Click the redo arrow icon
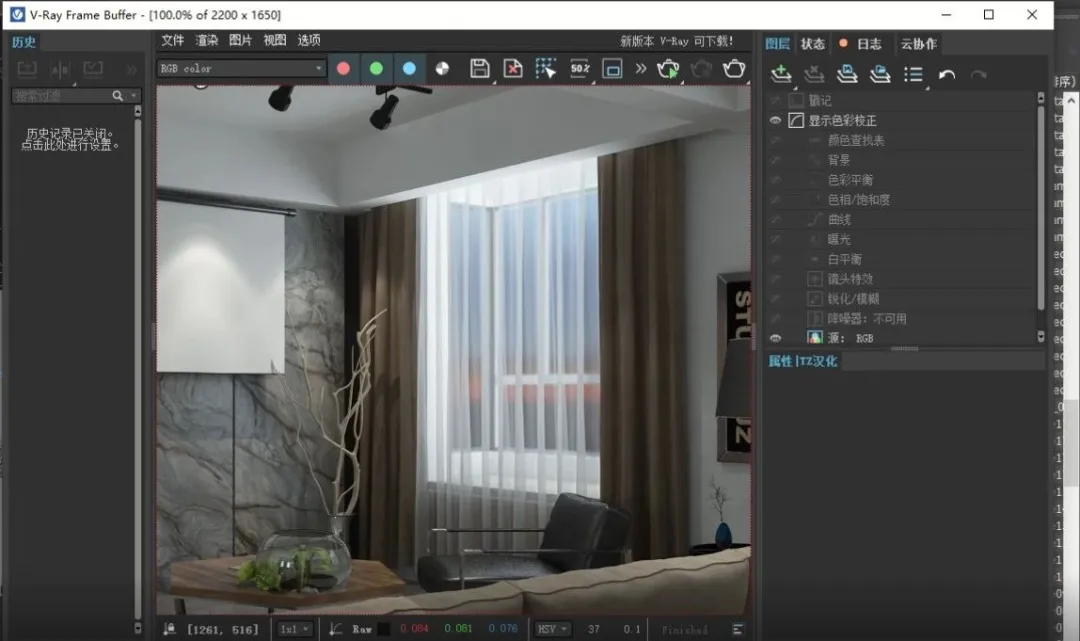Viewport: 1080px width, 641px height. pyautogui.click(x=979, y=74)
